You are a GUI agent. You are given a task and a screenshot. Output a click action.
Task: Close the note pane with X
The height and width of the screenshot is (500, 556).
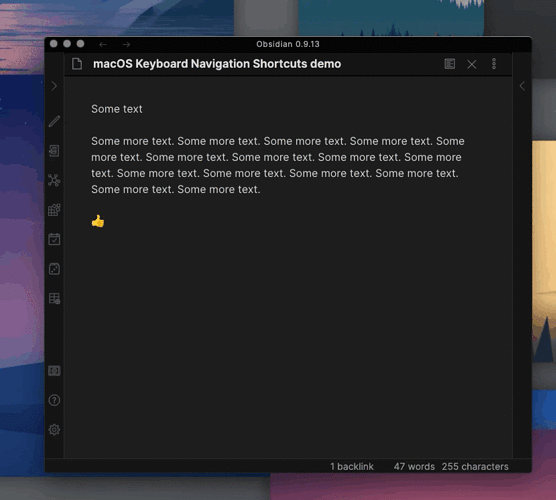click(472, 64)
